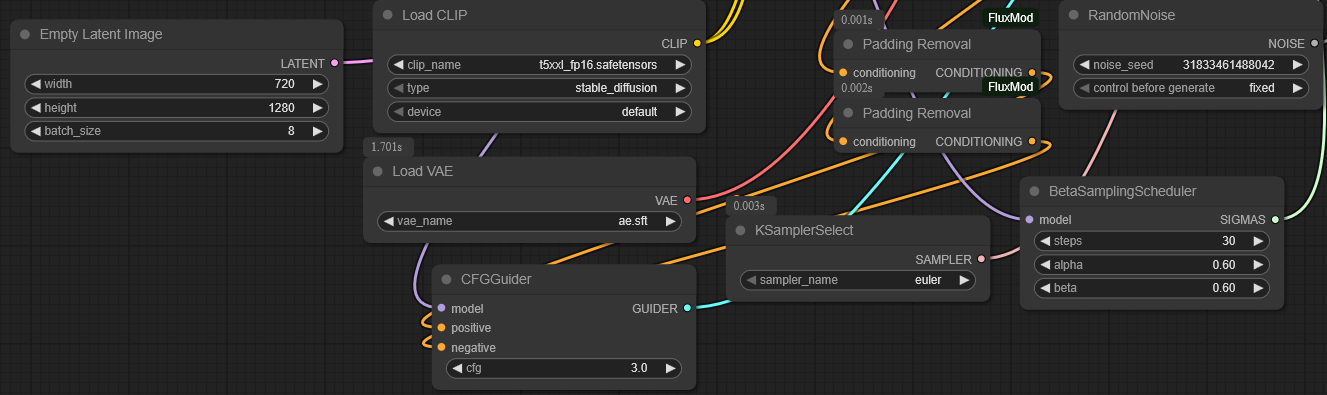The height and width of the screenshot is (395, 1327).
Task: Change the control before generate fixed option
Action: point(1191,88)
